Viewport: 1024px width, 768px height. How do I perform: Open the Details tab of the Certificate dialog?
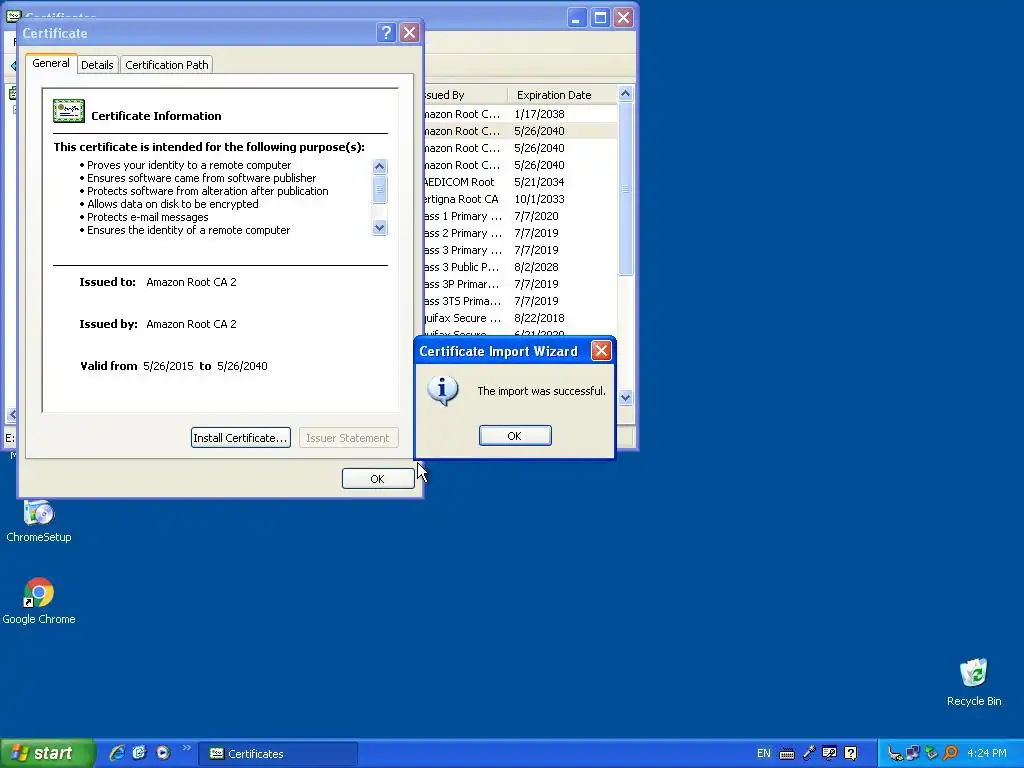[97, 65]
